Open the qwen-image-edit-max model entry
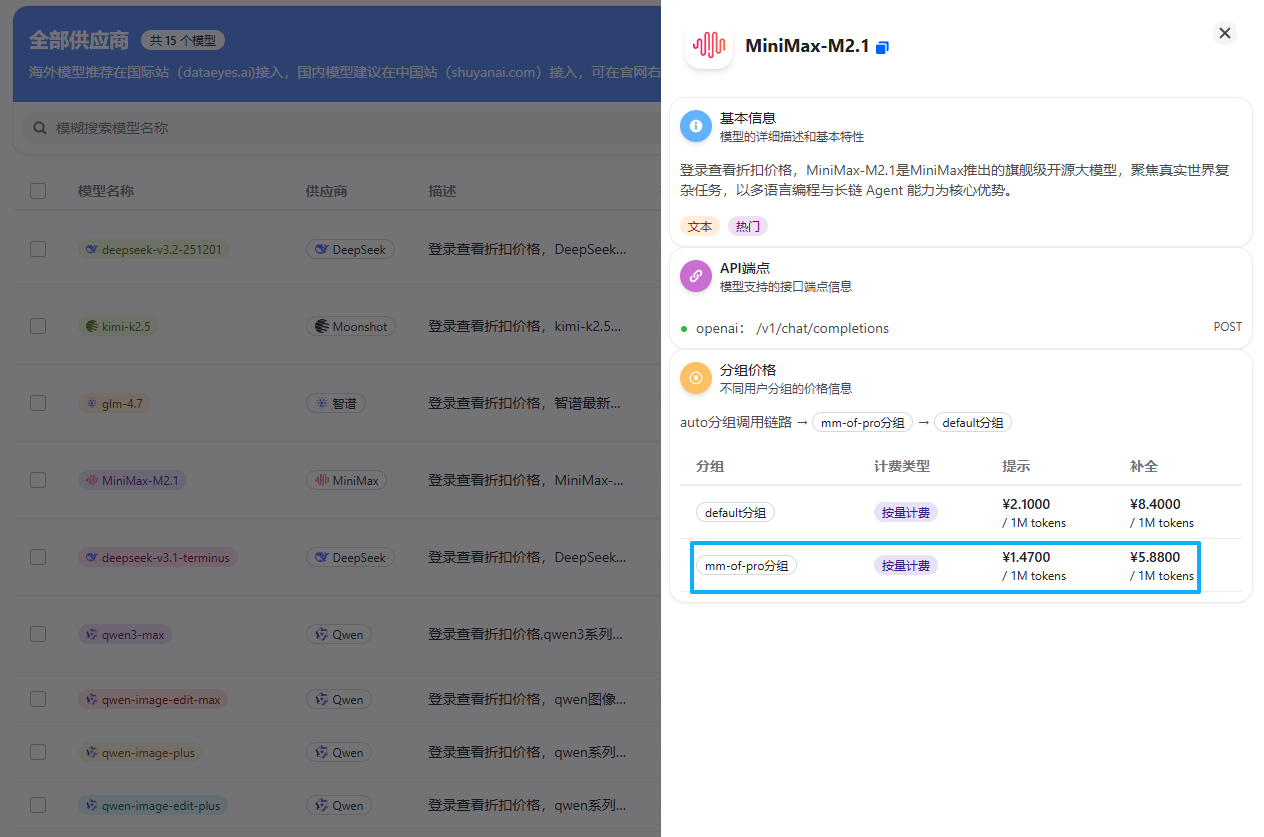The image size is (1264, 837). tap(153, 700)
